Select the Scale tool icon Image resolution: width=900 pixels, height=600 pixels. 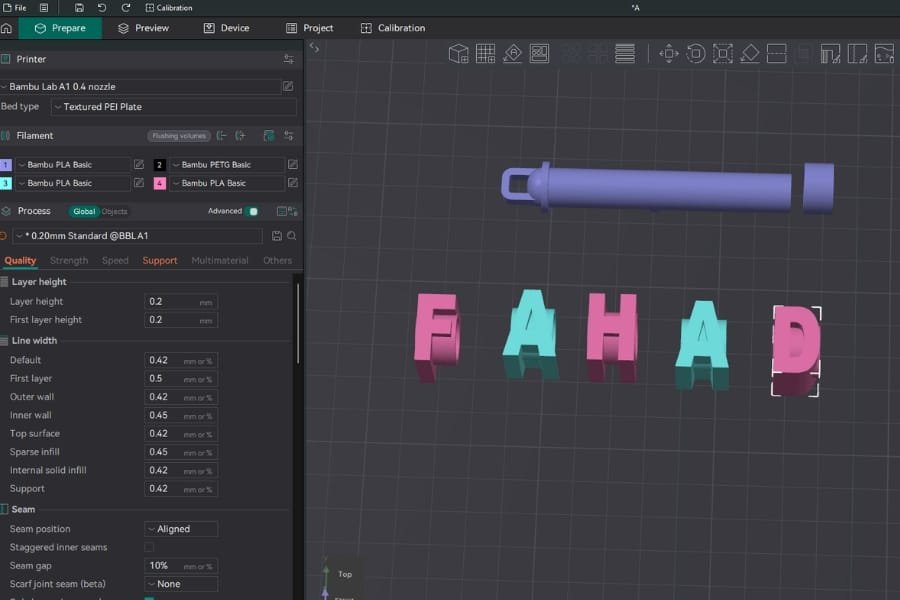[723, 54]
